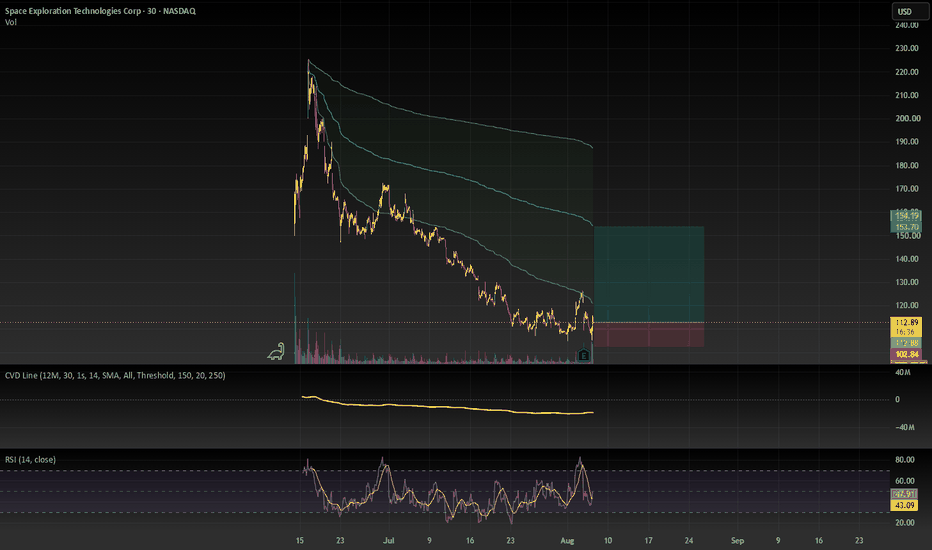Click the 240.00 price axis value
Image resolution: width=932 pixels, height=550 pixels.
[x=907, y=25]
